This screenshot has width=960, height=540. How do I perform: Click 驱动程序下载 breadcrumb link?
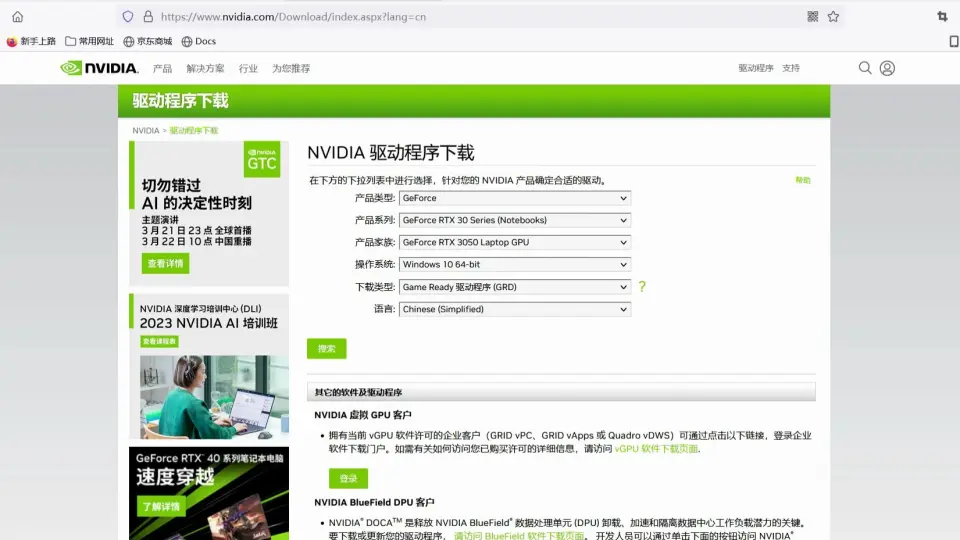point(193,130)
